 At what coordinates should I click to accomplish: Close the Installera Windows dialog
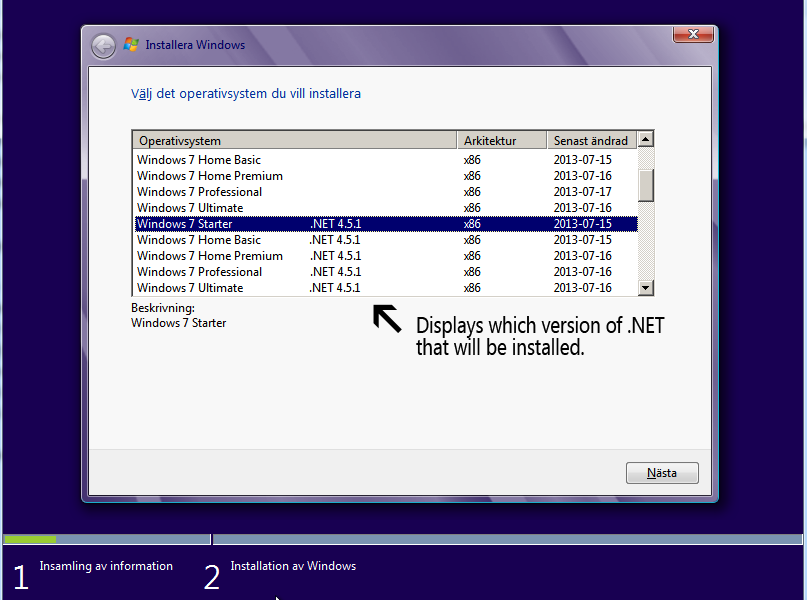(x=693, y=34)
